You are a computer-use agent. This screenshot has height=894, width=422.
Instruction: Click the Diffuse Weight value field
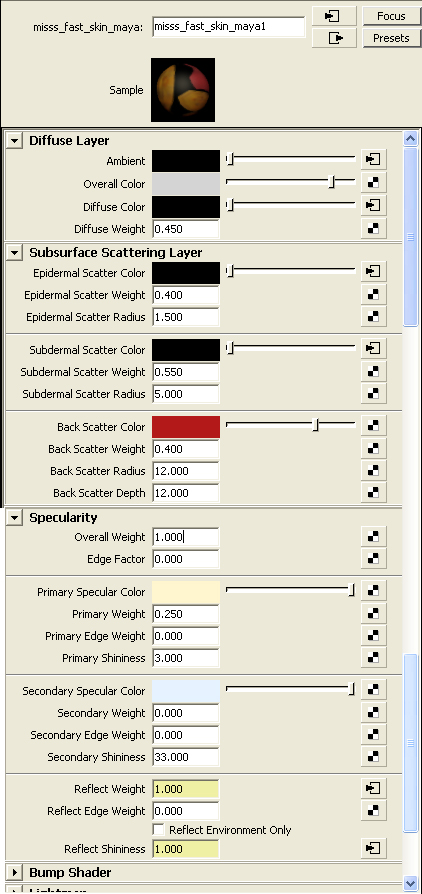(186, 229)
